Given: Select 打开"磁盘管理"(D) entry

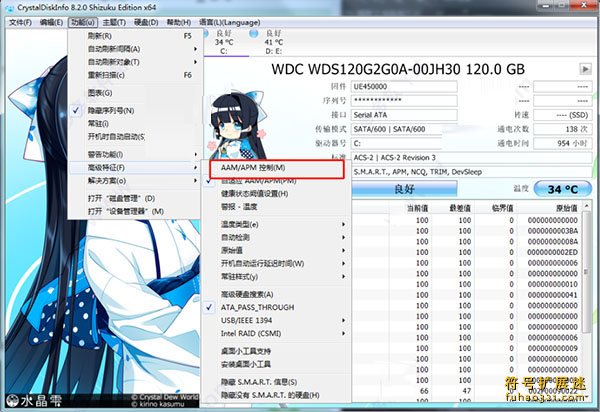Looking at the screenshot, I should coord(135,199).
